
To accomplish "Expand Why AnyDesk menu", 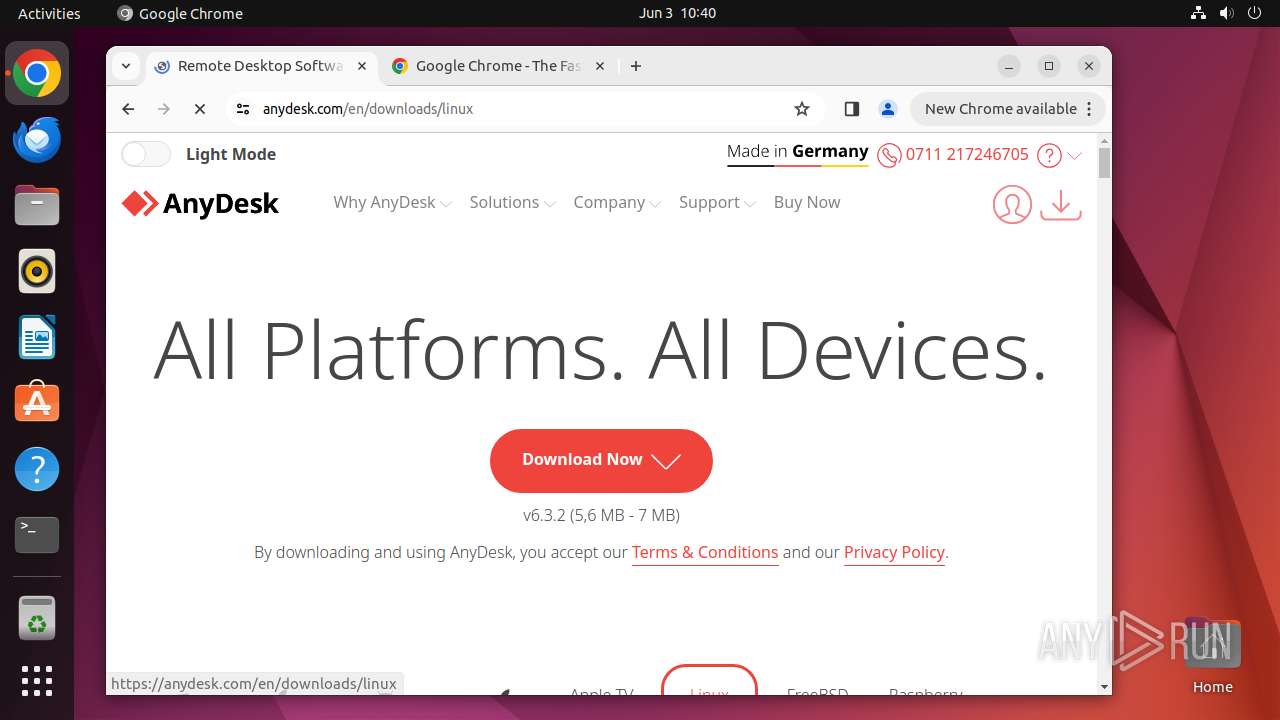I will click(x=392, y=202).
